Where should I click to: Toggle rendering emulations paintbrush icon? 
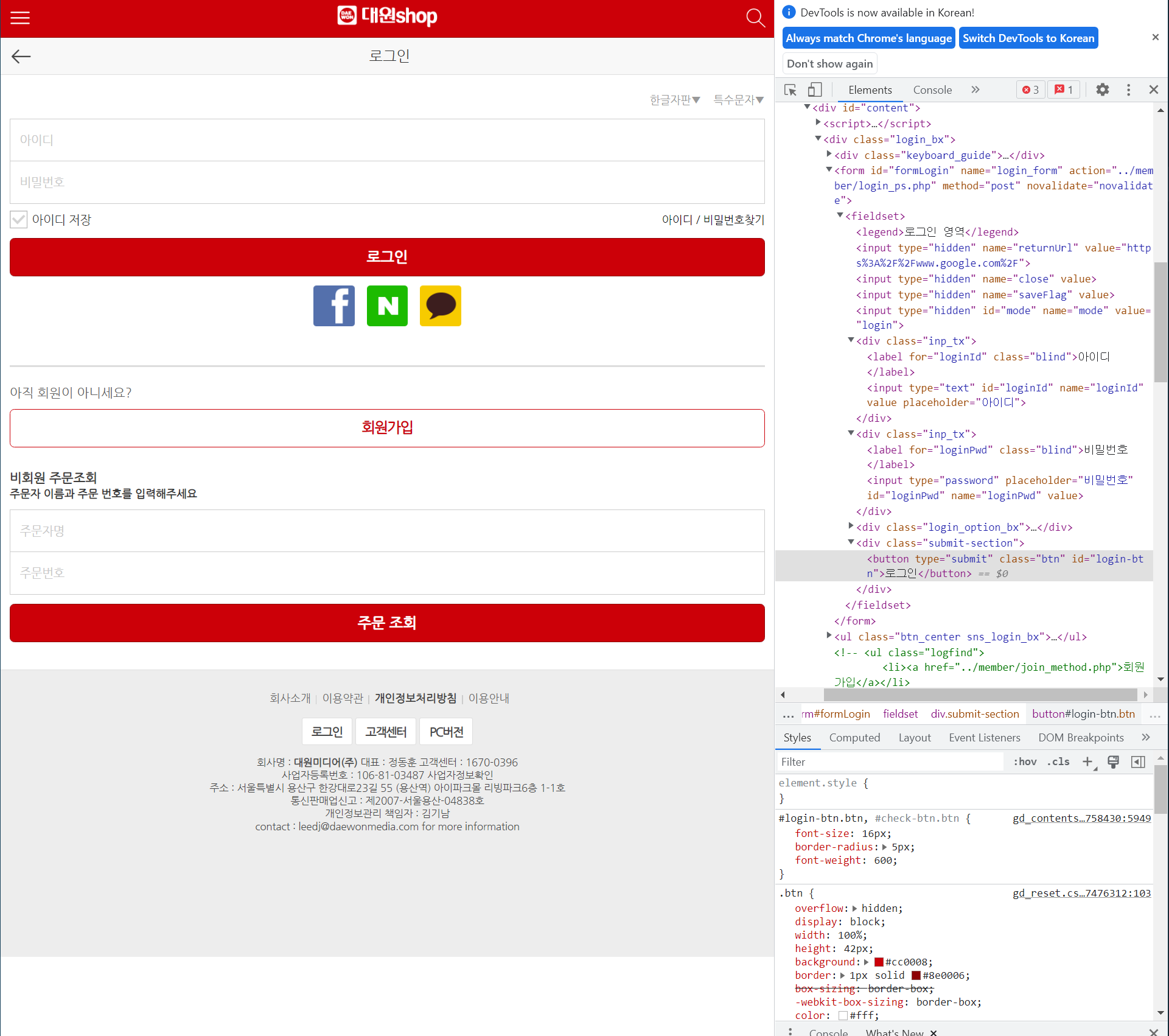pyautogui.click(x=1113, y=761)
